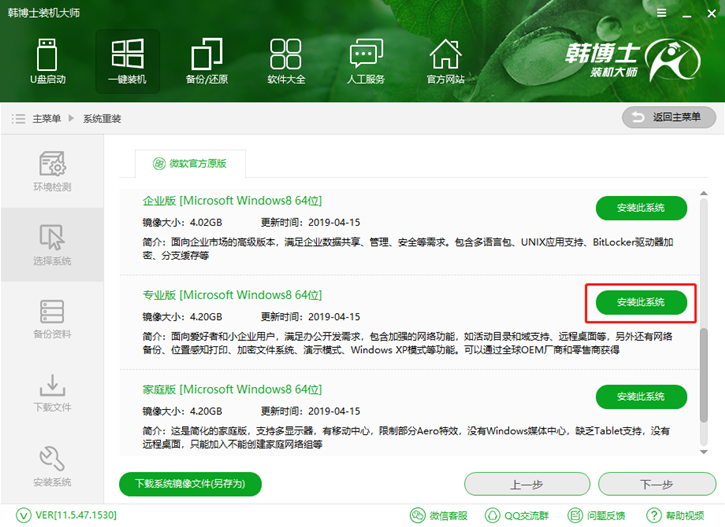Open the 安装系统 sidebar step

click(52, 466)
